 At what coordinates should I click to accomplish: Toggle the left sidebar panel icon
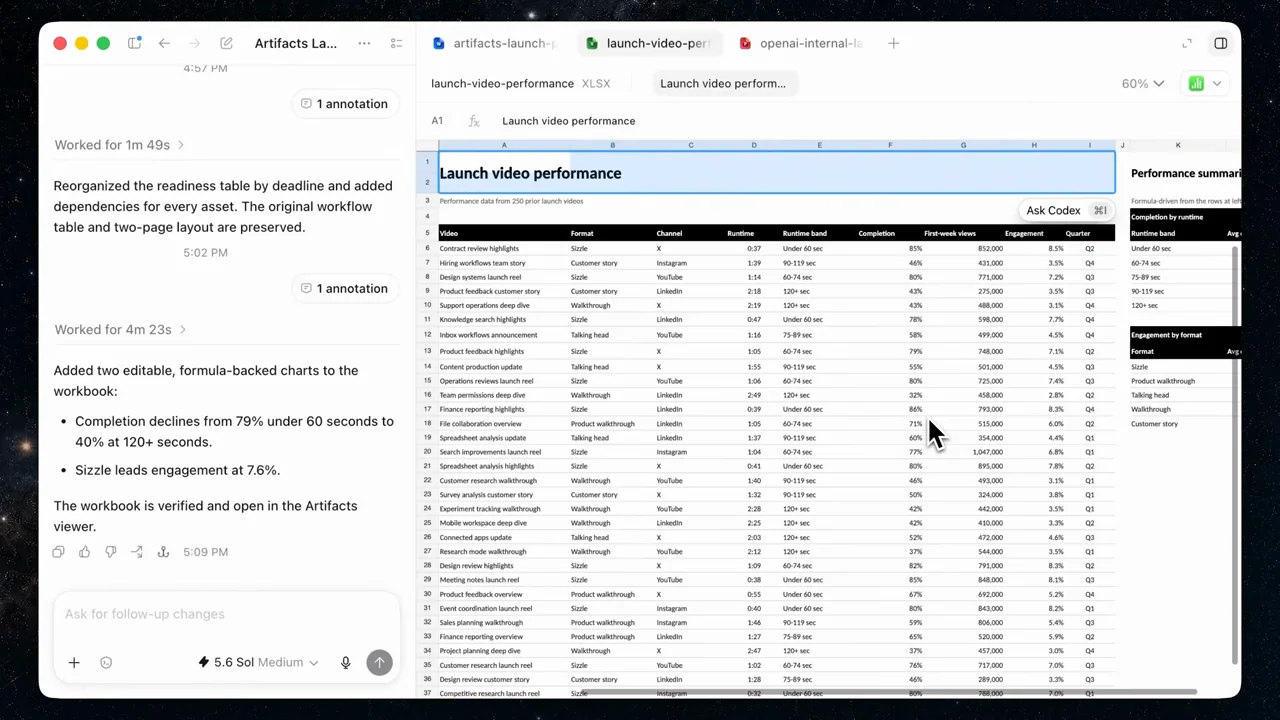tap(134, 43)
